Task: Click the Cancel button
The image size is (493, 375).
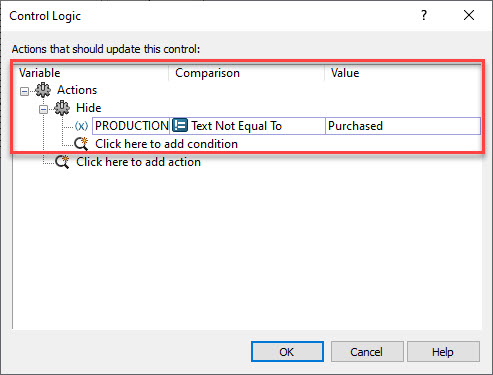Action: (x=367, y=351)
